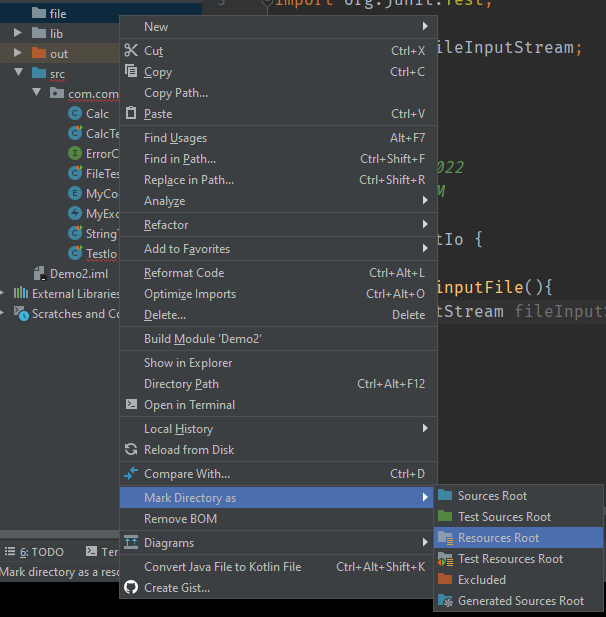Select the file folder in project tree
The width and height of the screenshot is (606, 617).
pos(60,13)
